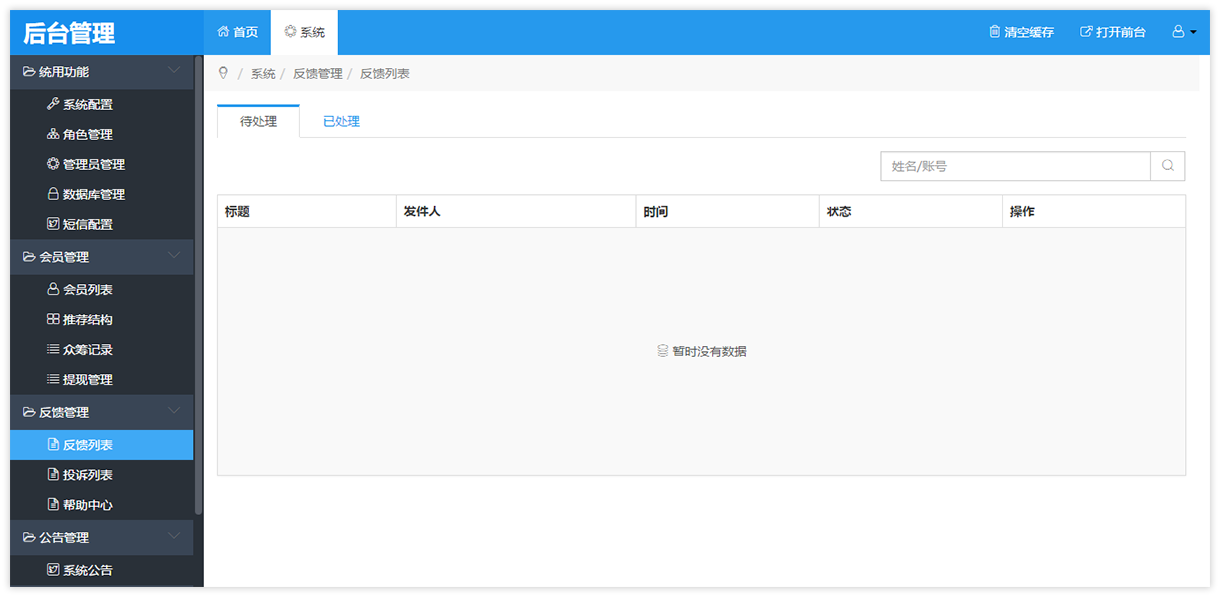
Task: Click the user icon beside 会员列表
Action: 53,289
